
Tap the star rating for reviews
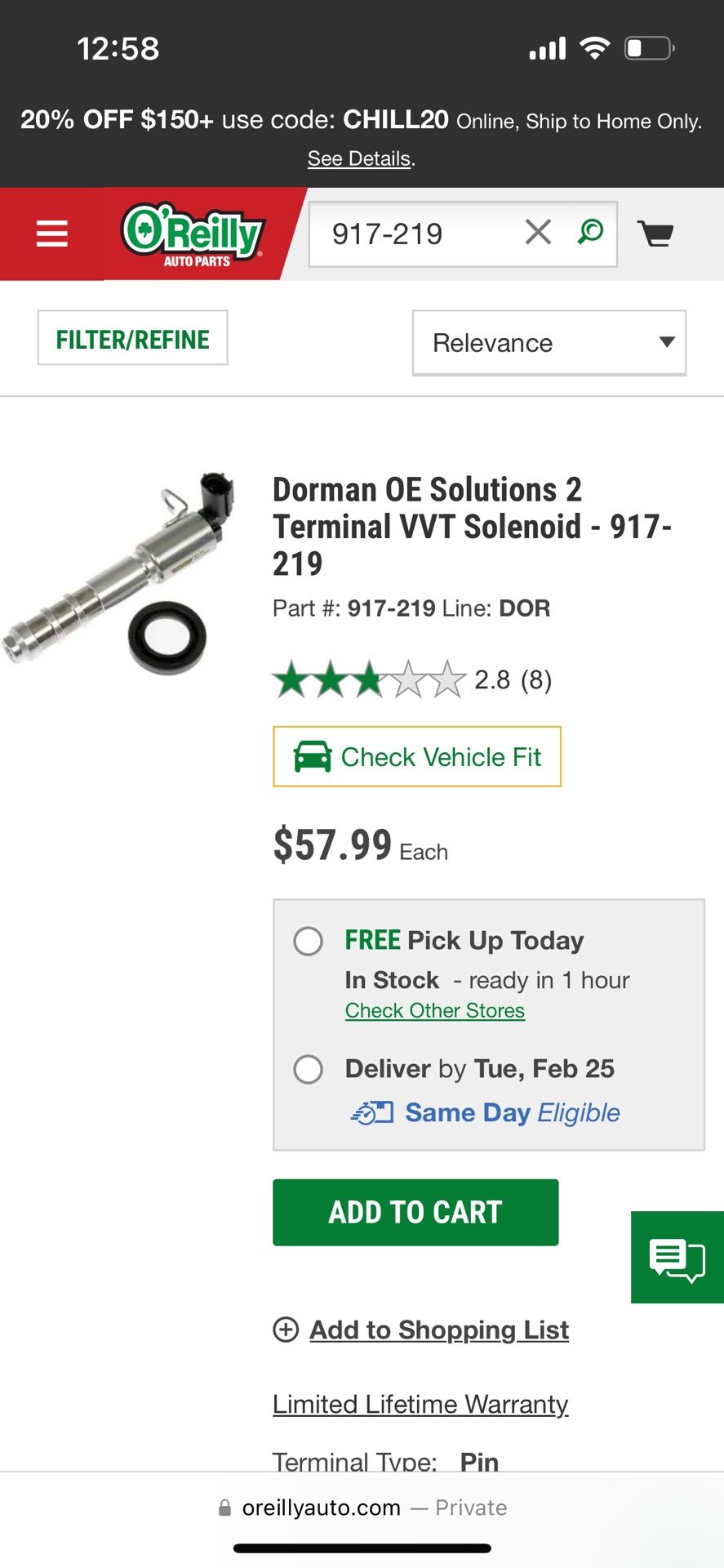click(x=369, y=679)
